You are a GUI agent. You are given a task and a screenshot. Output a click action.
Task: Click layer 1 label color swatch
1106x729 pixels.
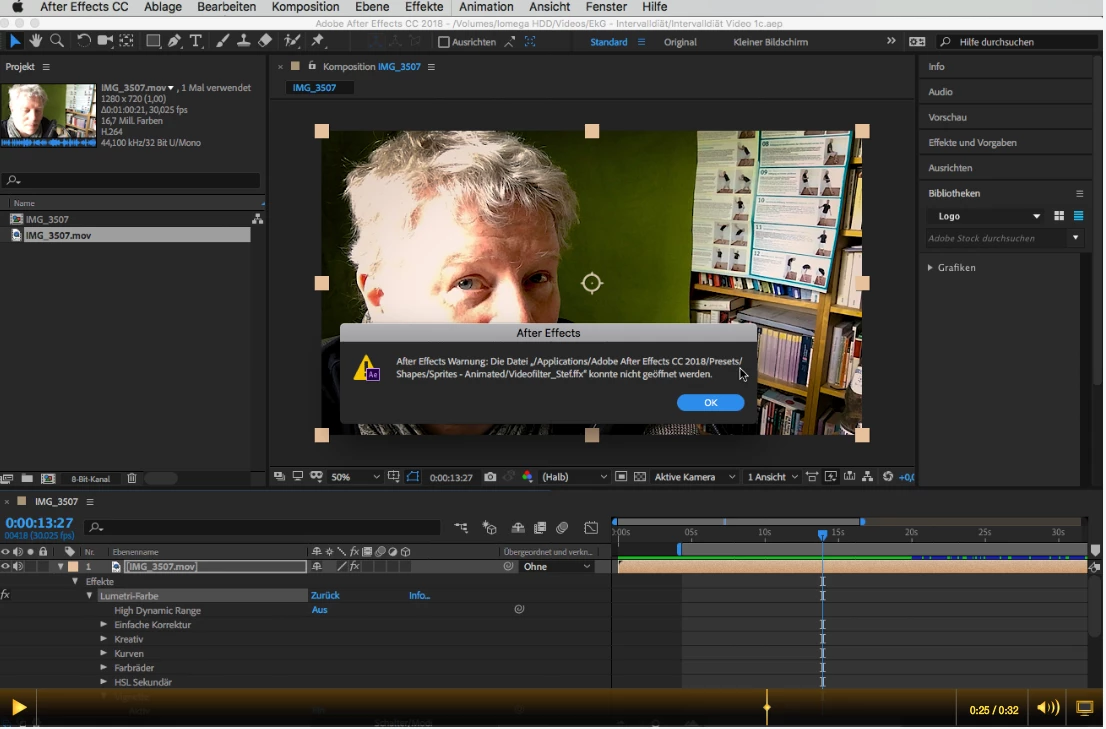[x=73, y=567]
